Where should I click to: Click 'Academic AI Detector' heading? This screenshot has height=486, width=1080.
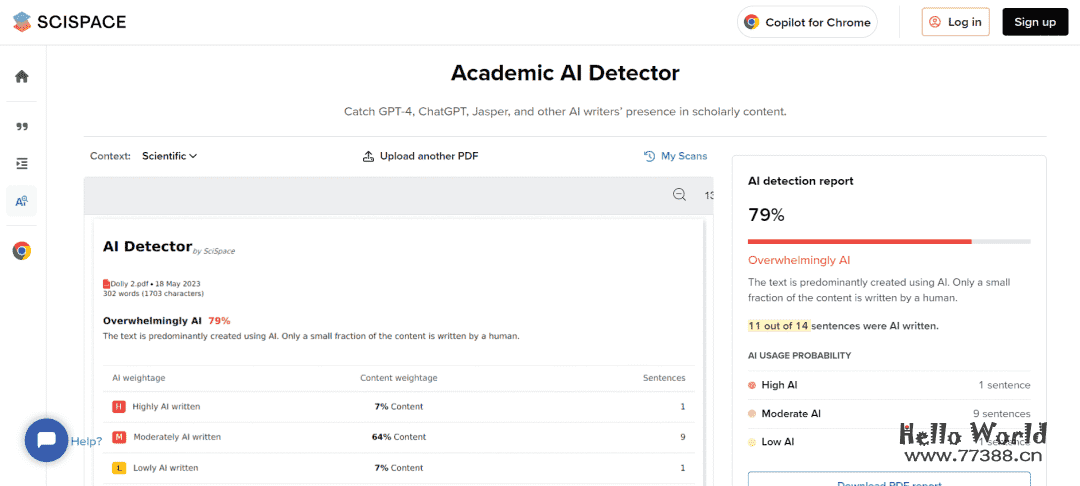tap(565, 73)
